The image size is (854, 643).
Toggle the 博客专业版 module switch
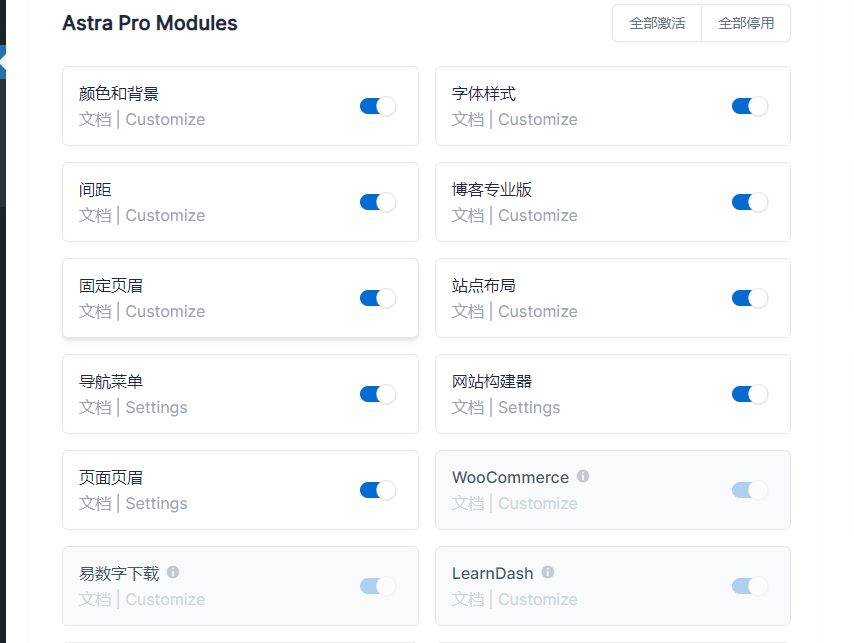click(x=750, y=202)
